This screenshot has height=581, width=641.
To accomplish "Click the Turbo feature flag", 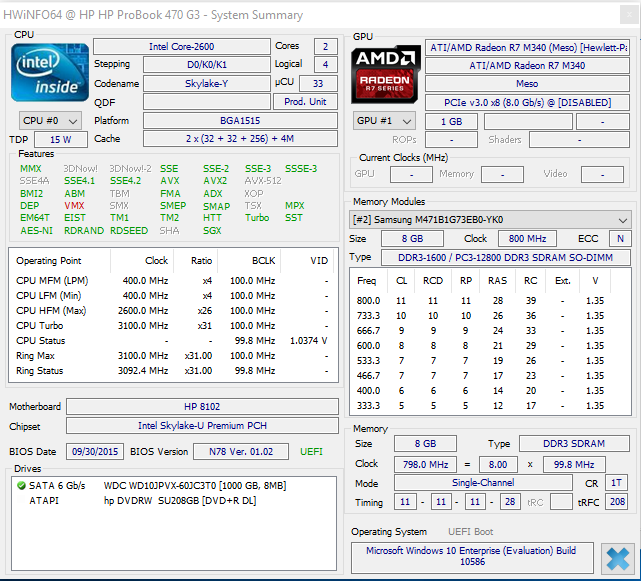I will click(257, 218).
